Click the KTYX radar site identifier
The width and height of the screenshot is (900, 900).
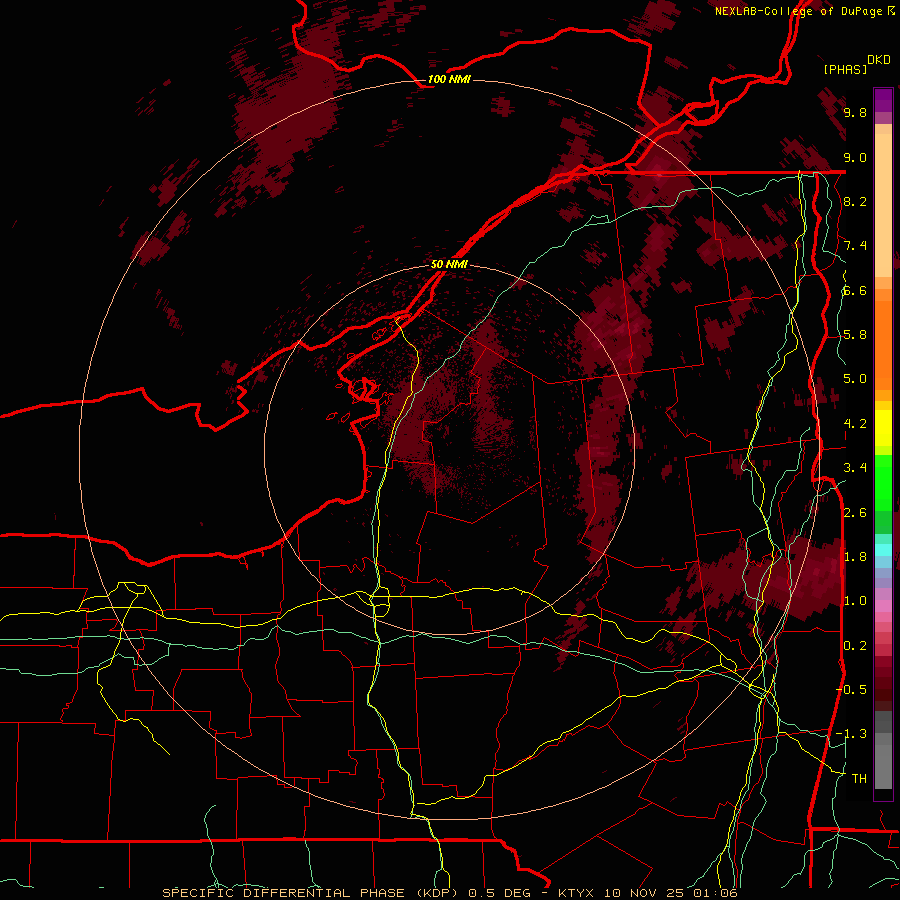pos(577,893)
